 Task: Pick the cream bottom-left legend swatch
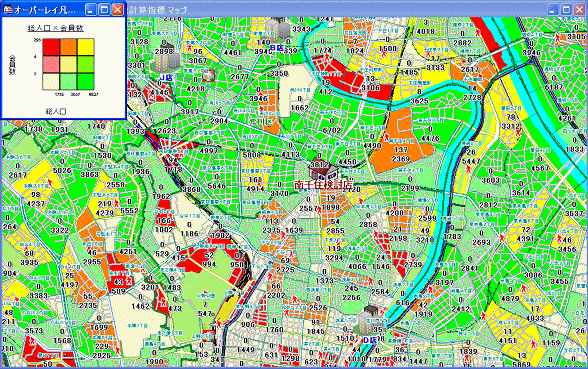pyautogui.click(x=51, y=81)
